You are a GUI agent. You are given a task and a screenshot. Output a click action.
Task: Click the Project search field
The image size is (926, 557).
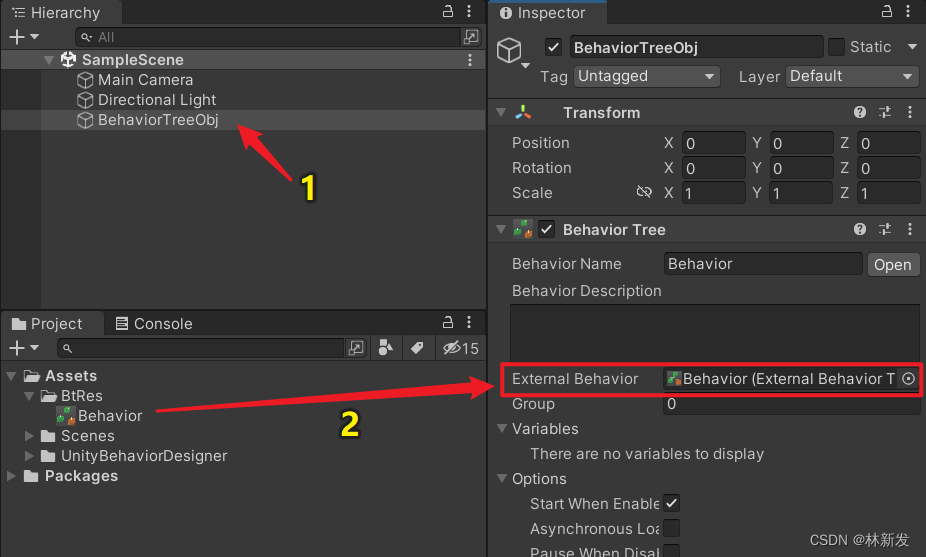click(201, 348)
